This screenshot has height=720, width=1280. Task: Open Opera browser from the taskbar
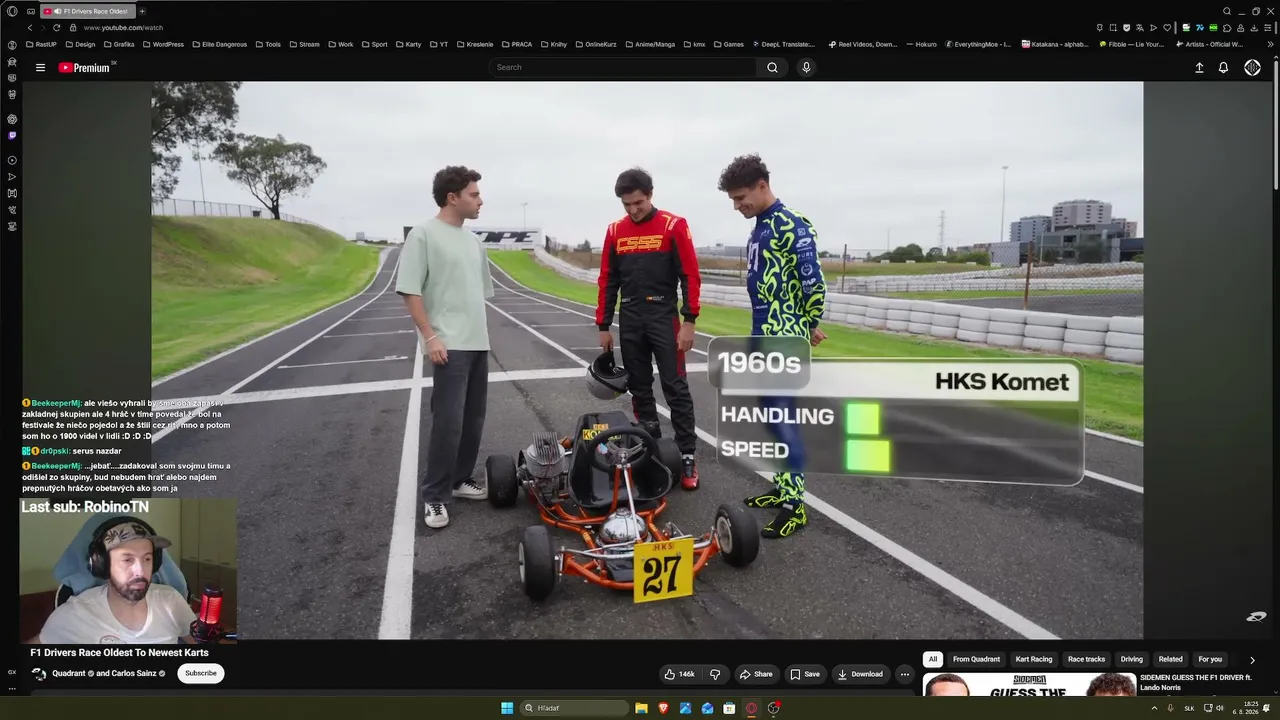click(751, 708)
